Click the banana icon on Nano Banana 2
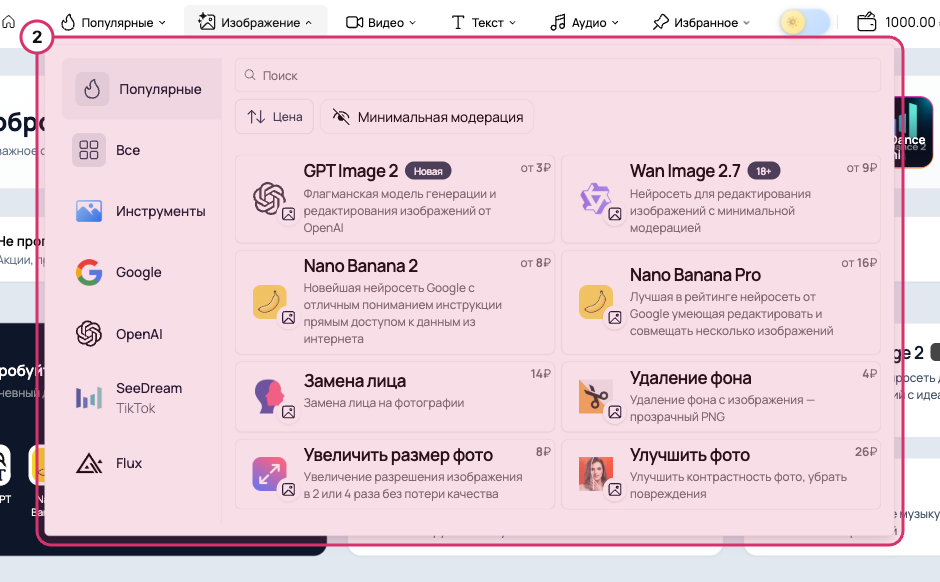 click(x=269, y=301)
